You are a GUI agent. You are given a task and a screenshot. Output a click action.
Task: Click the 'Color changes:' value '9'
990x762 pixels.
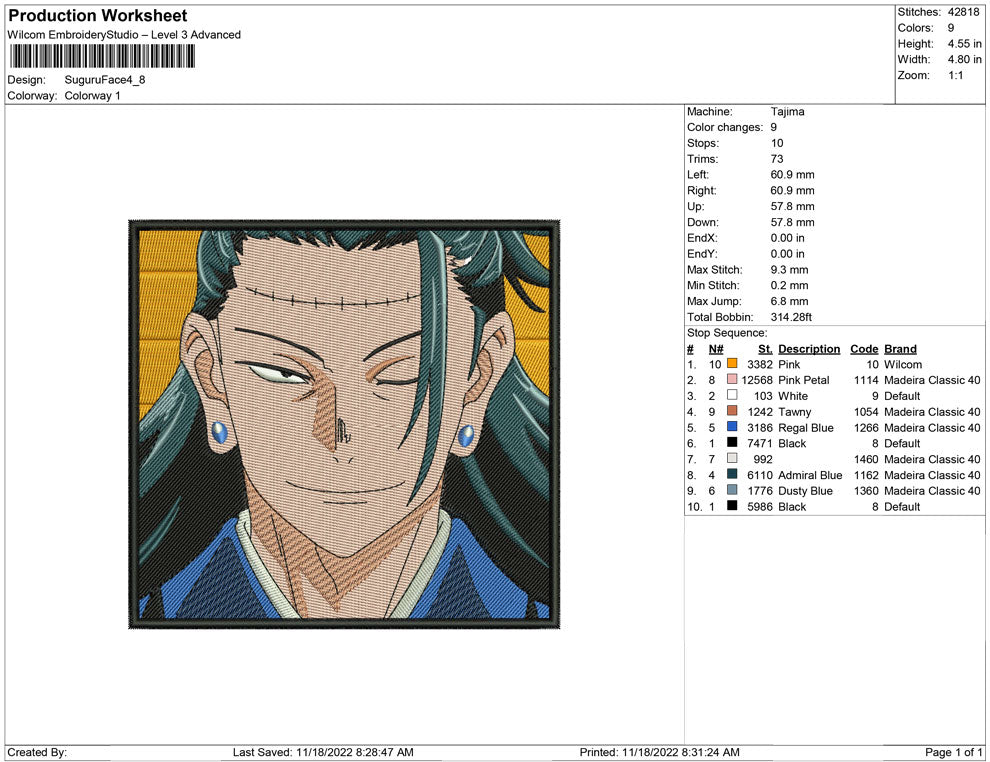(x=773, y=128)
